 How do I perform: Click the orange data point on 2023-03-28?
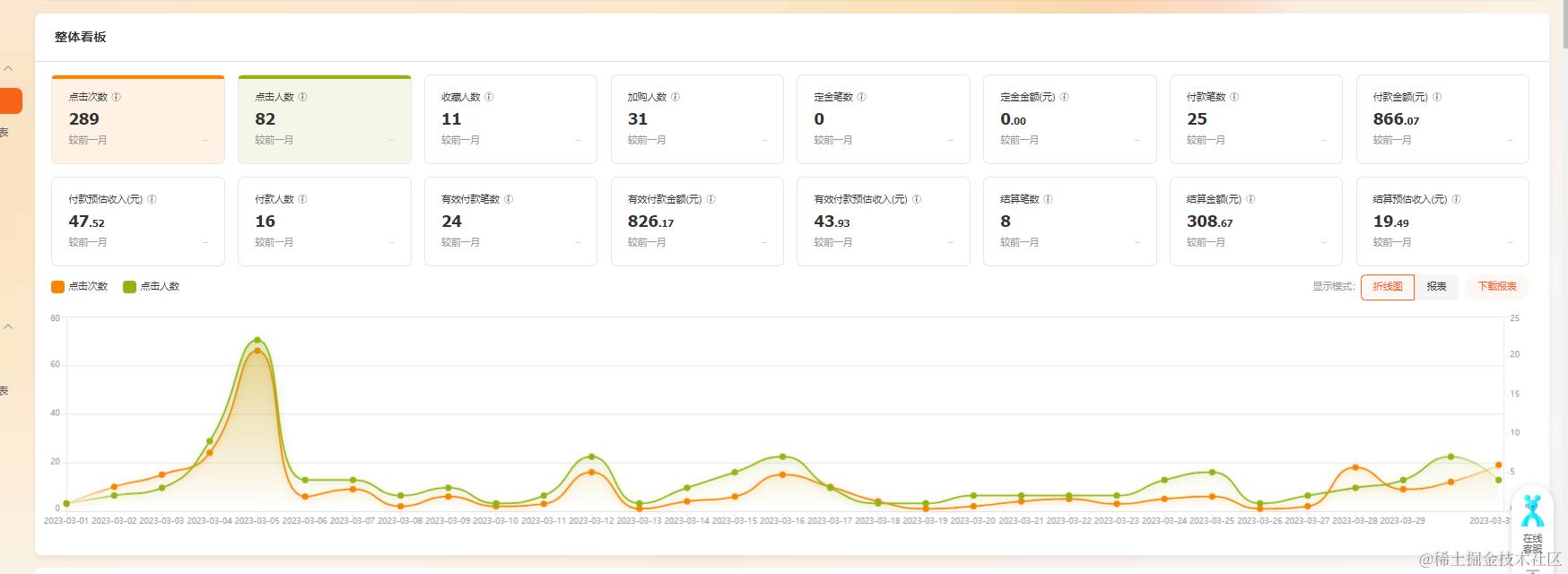point(1355,467)
